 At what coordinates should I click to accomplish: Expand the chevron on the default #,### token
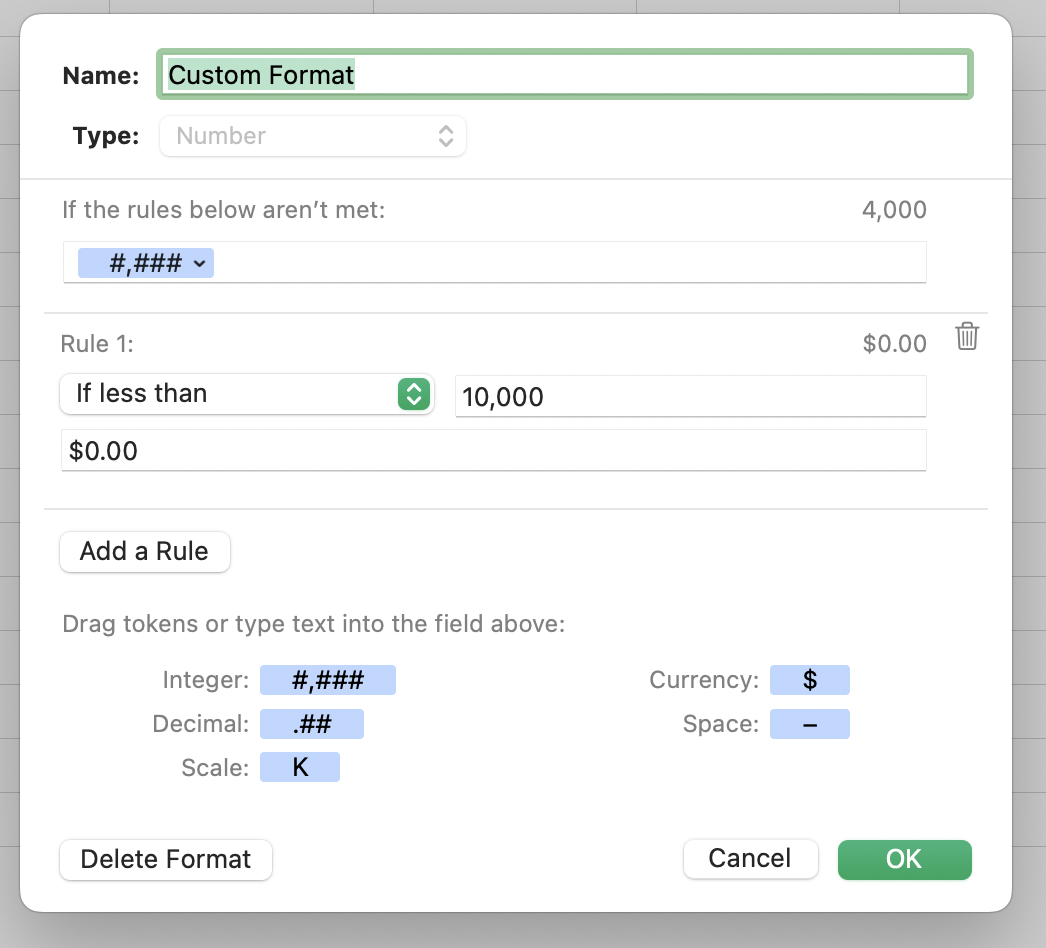(x=200, y=264)
